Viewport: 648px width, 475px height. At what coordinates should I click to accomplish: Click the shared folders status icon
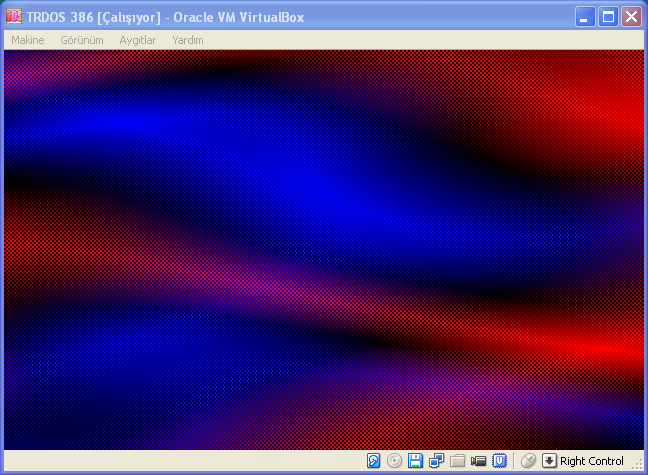[x=458, y=461]
